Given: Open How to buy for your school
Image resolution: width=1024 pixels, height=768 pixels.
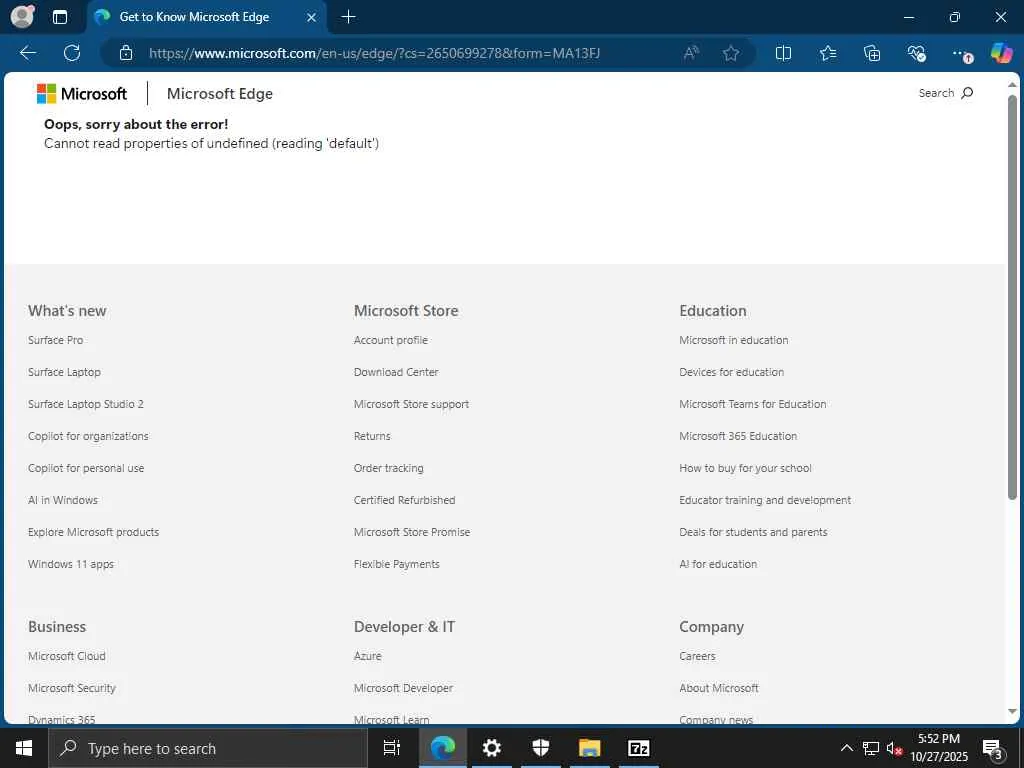Looking at the screenshot, I should point(745,468).
